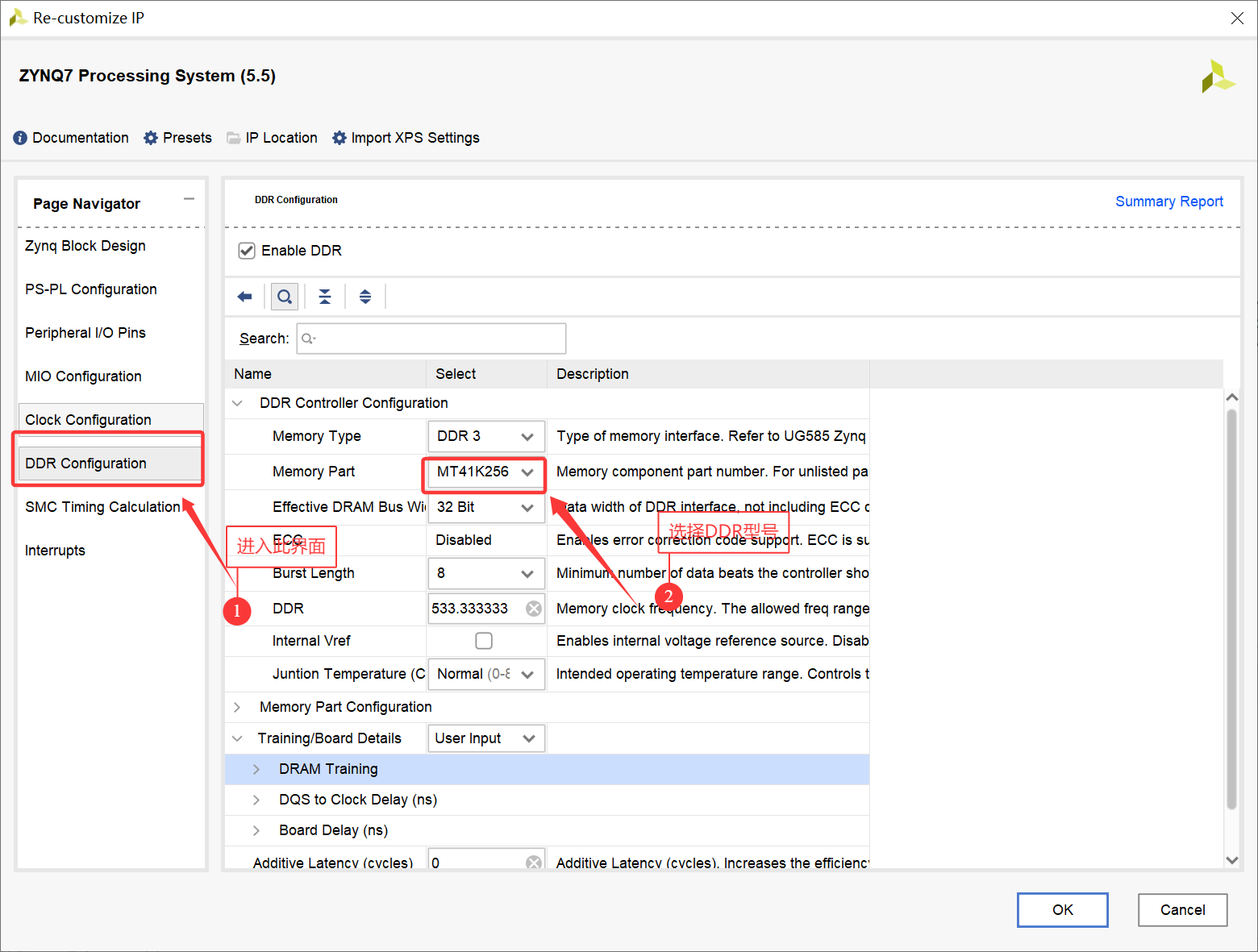This screenshot has height=952, width=1258.
Task: Click the OK button
Action: coord(1062,910)
